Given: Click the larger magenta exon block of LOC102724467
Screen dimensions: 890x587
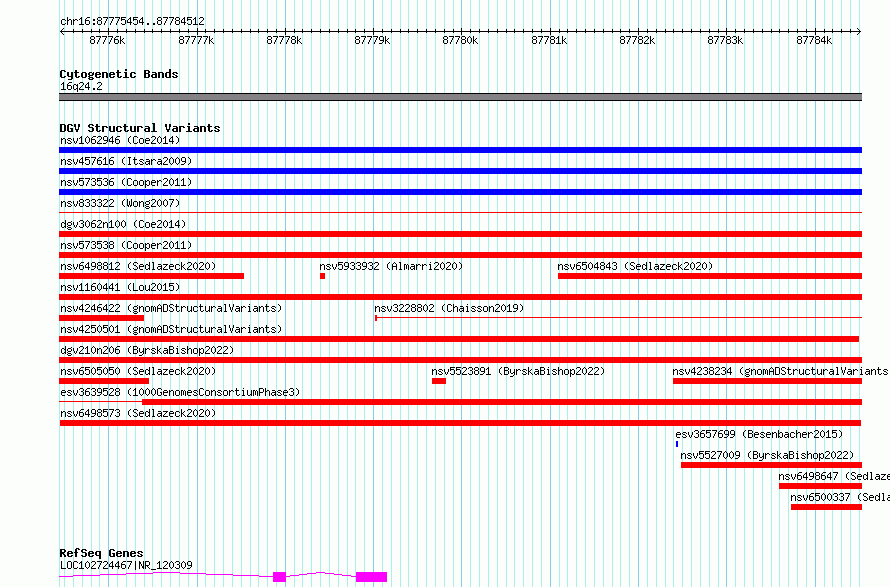Looking at the screenshot, I should [372, 577].
